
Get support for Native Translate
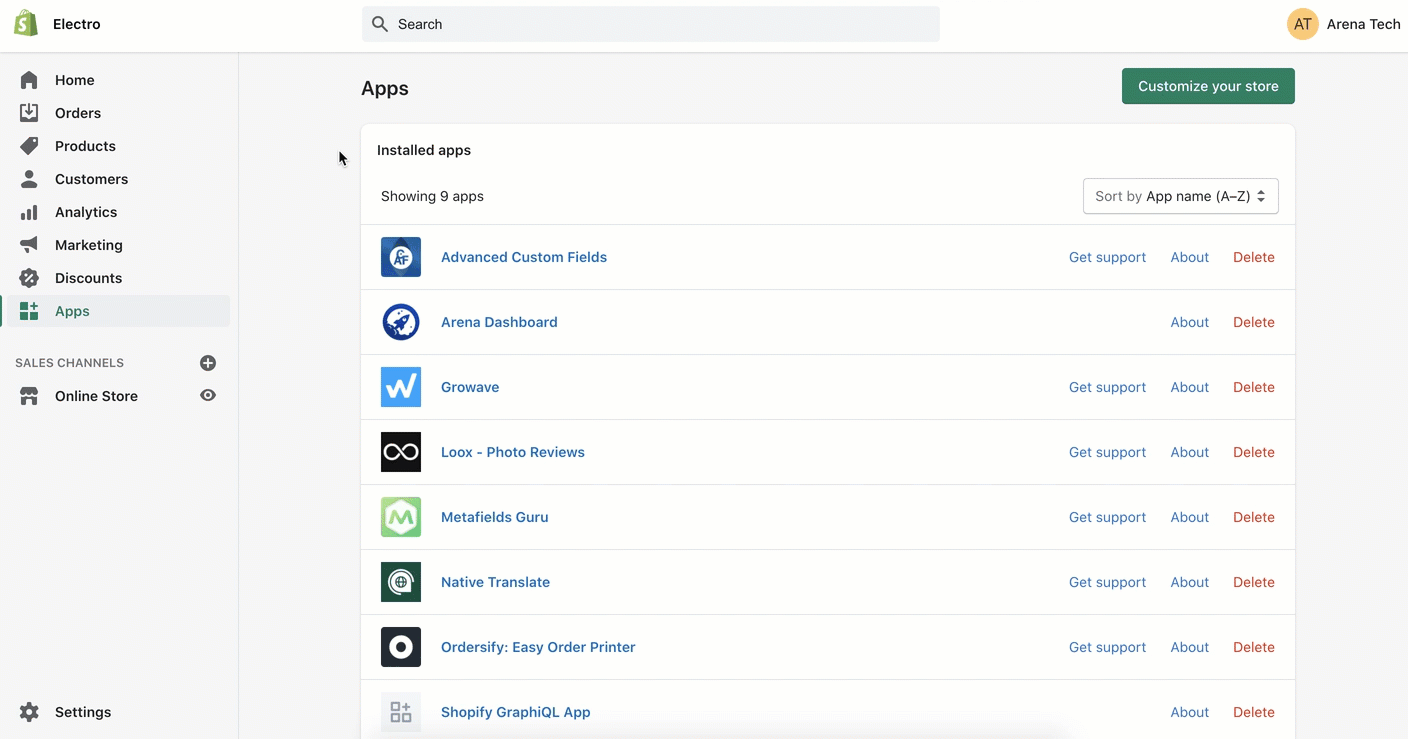[x=1107, y=582]
